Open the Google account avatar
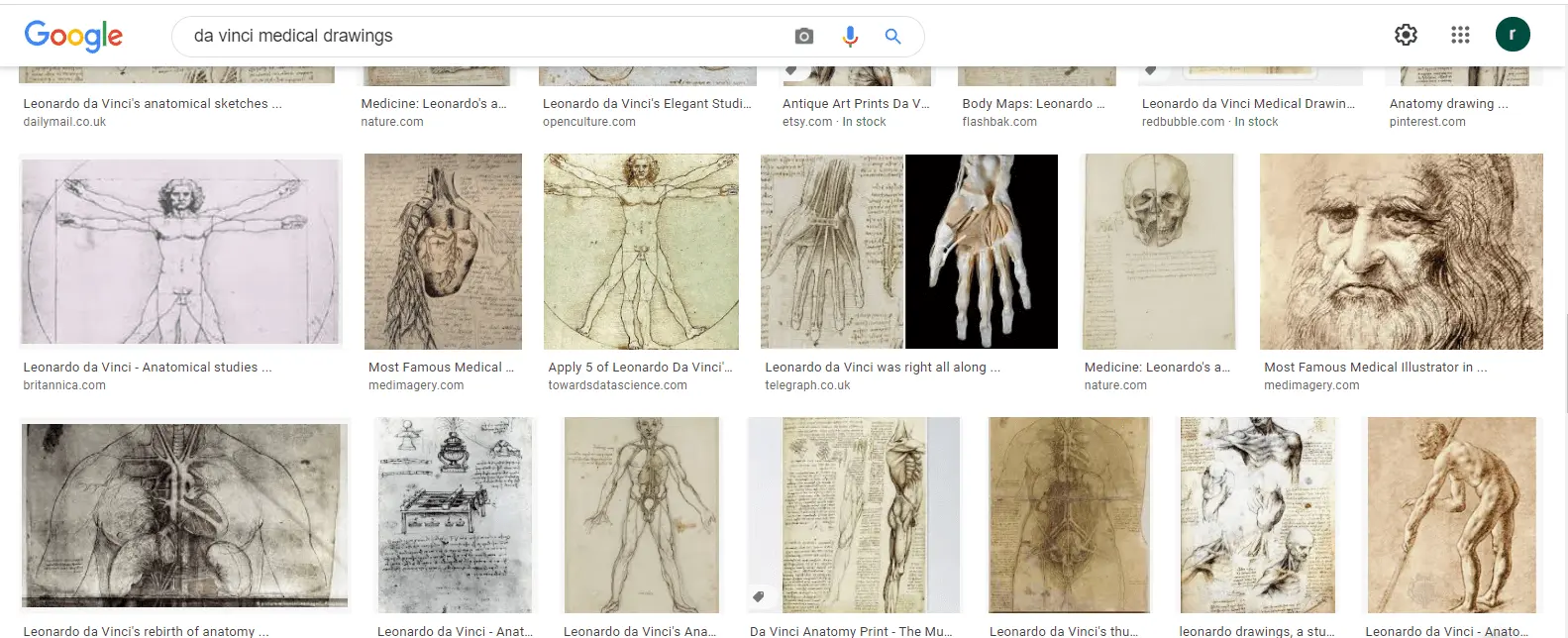Viewport: 1568px width, 638px height. 1513,35
